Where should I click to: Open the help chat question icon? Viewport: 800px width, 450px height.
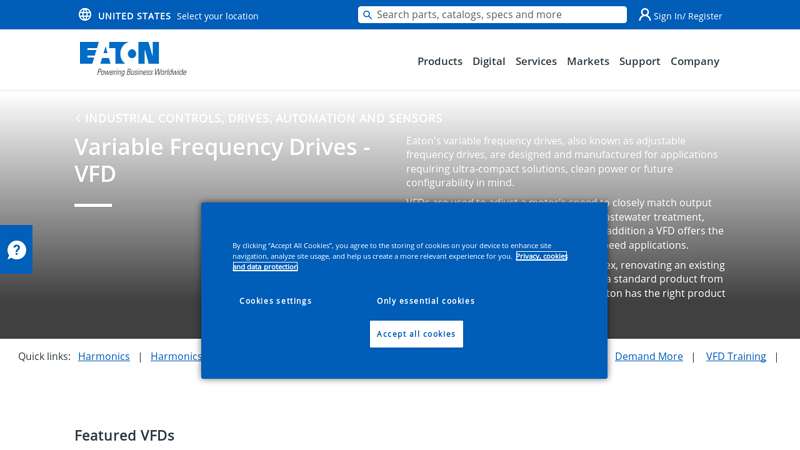pos(16,249)
